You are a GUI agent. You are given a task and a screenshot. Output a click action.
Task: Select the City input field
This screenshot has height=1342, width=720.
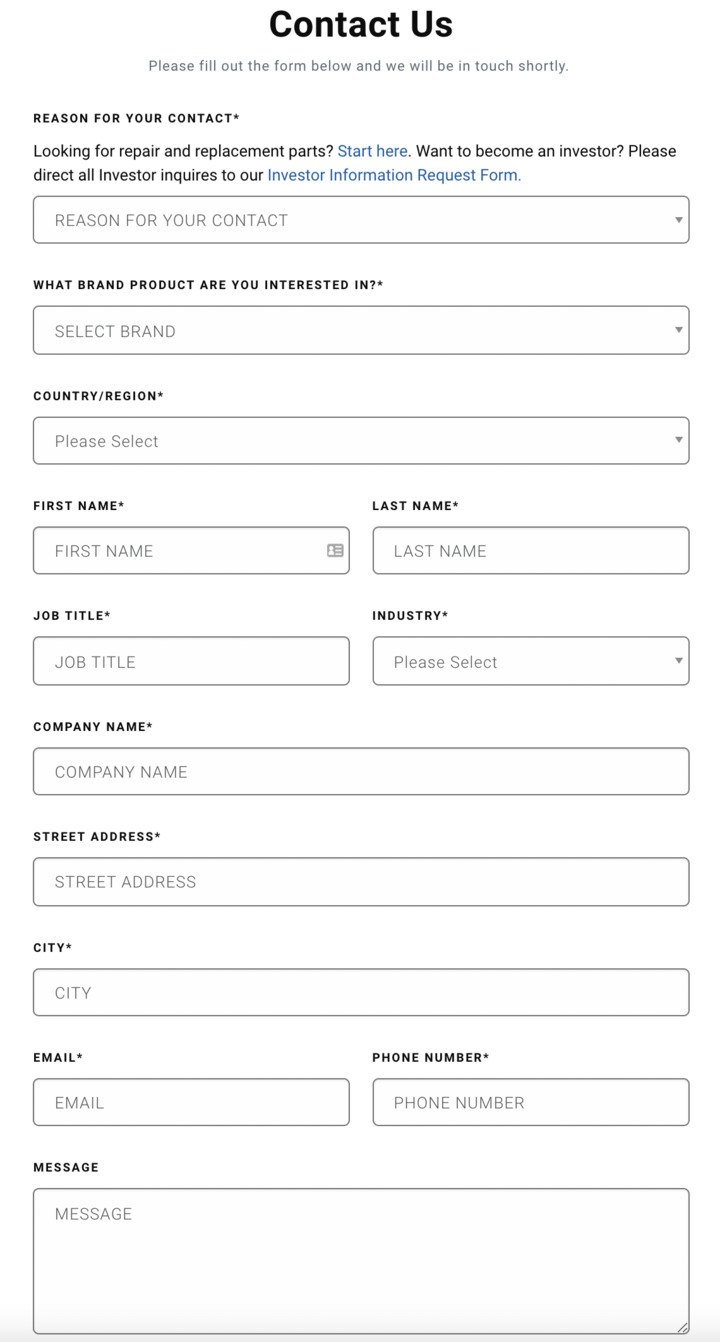click(360, 992)
